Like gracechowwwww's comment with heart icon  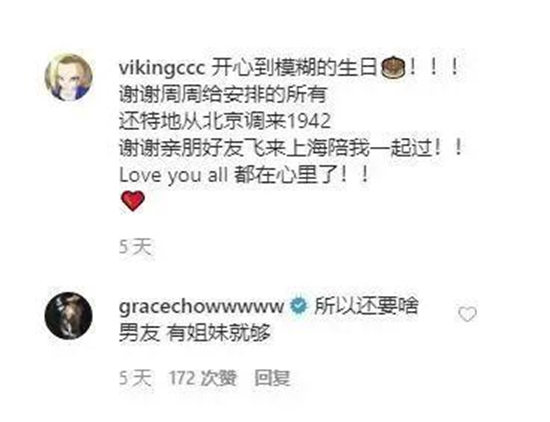point(468,314)
